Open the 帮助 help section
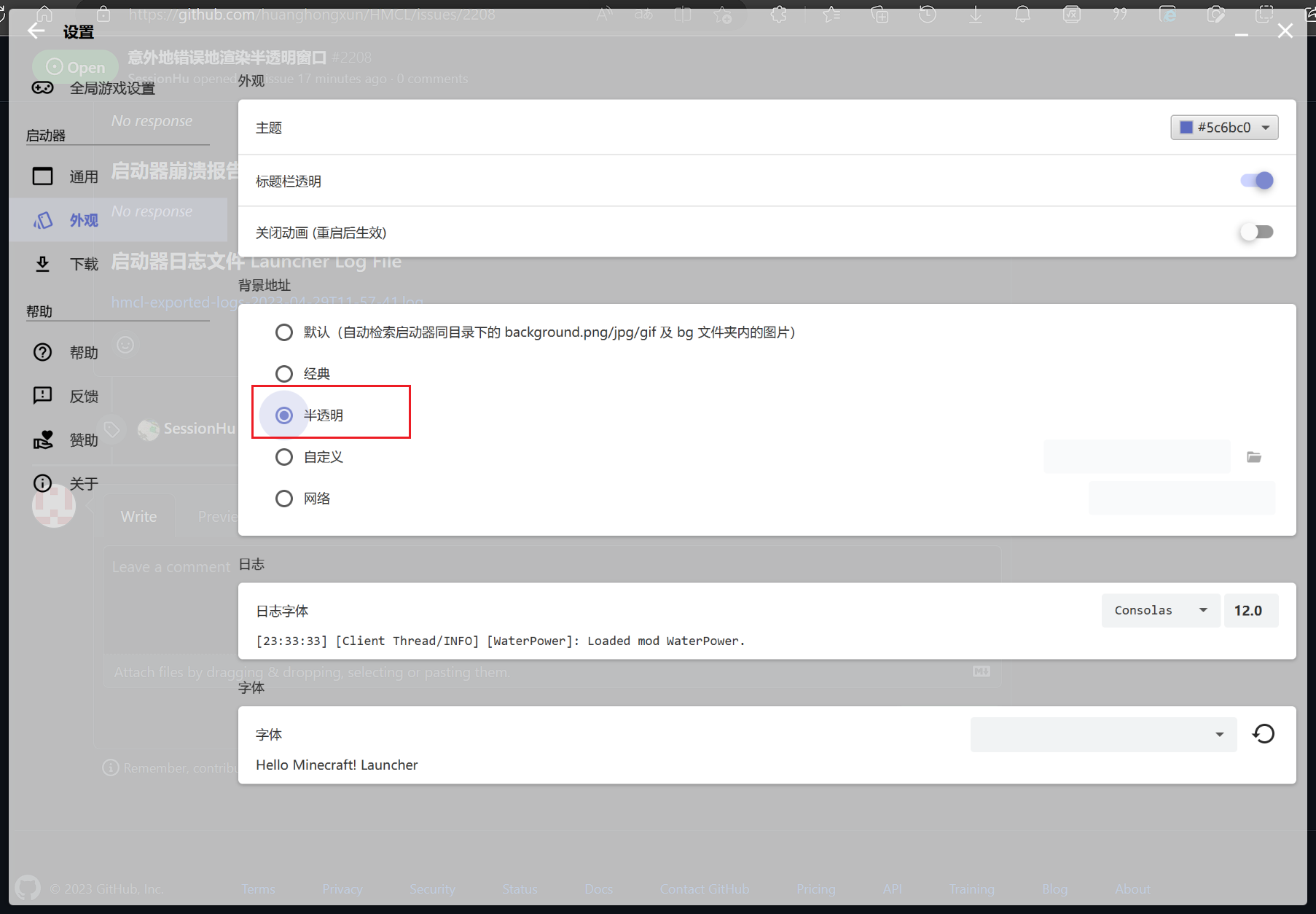 (x=82, y=352)
